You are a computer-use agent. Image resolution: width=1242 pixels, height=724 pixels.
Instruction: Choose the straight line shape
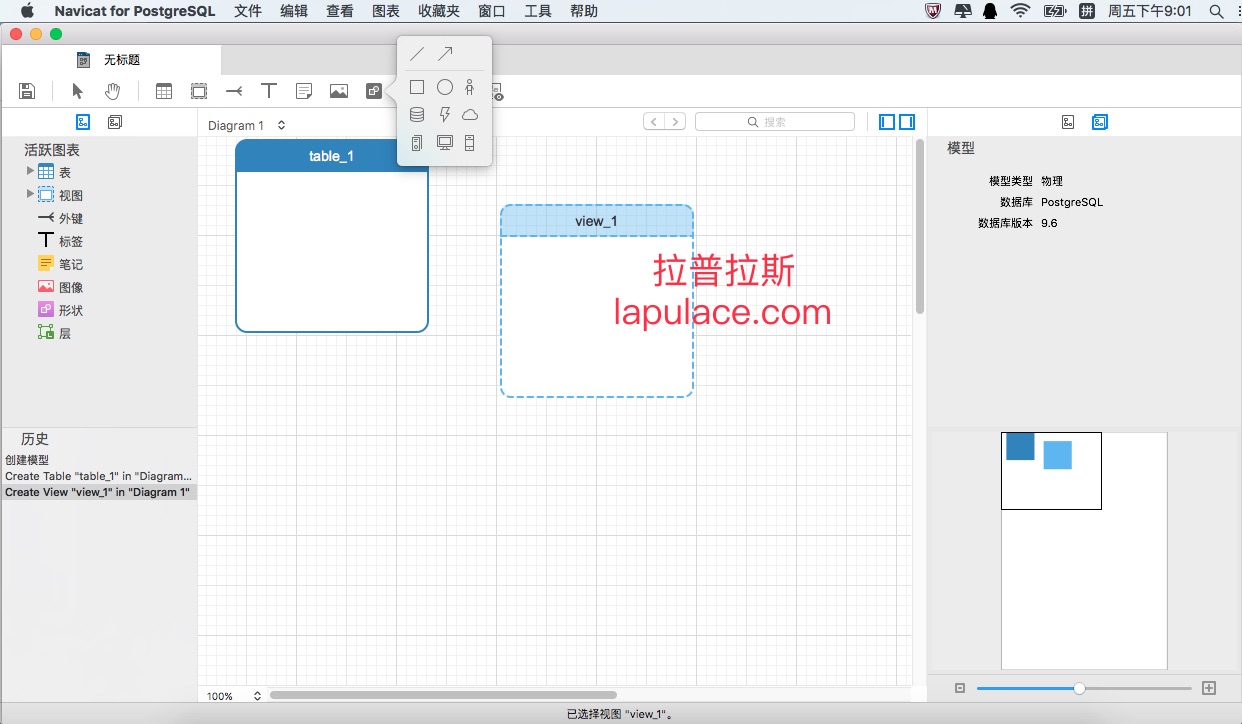click(417, 54)
